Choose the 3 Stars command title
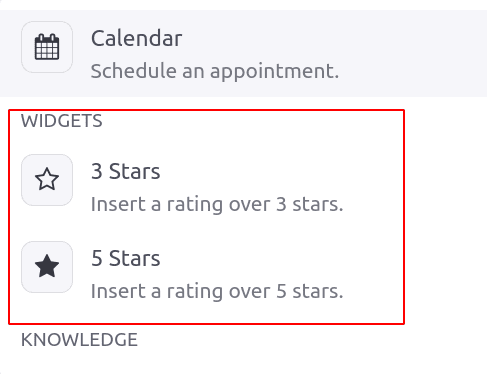The height and width of the screenshot is (374, 487). click(126, 171)
